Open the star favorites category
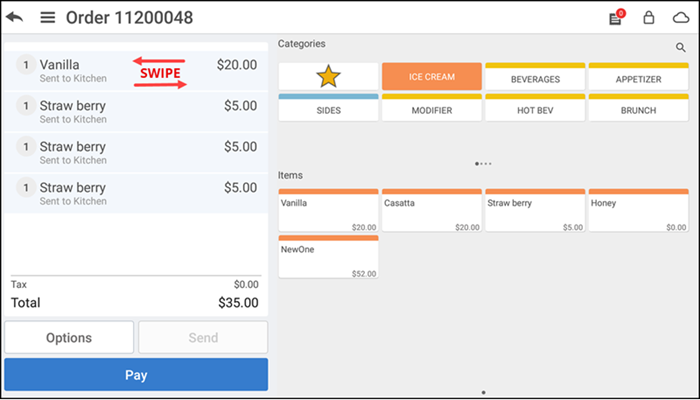 [x=328, y=77]
